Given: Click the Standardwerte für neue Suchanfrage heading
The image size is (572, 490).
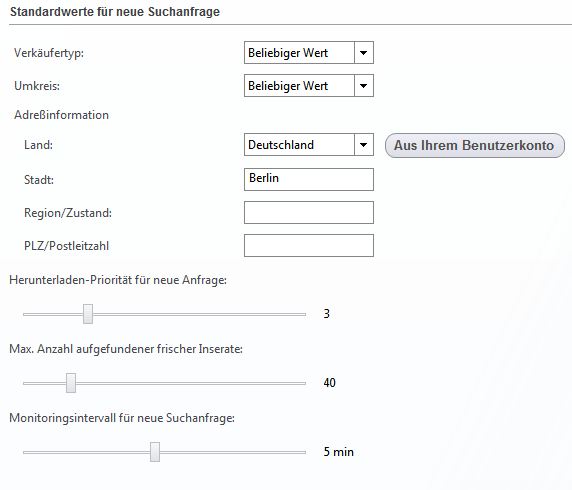Looking at the screenshot, I should pos(115,12).
